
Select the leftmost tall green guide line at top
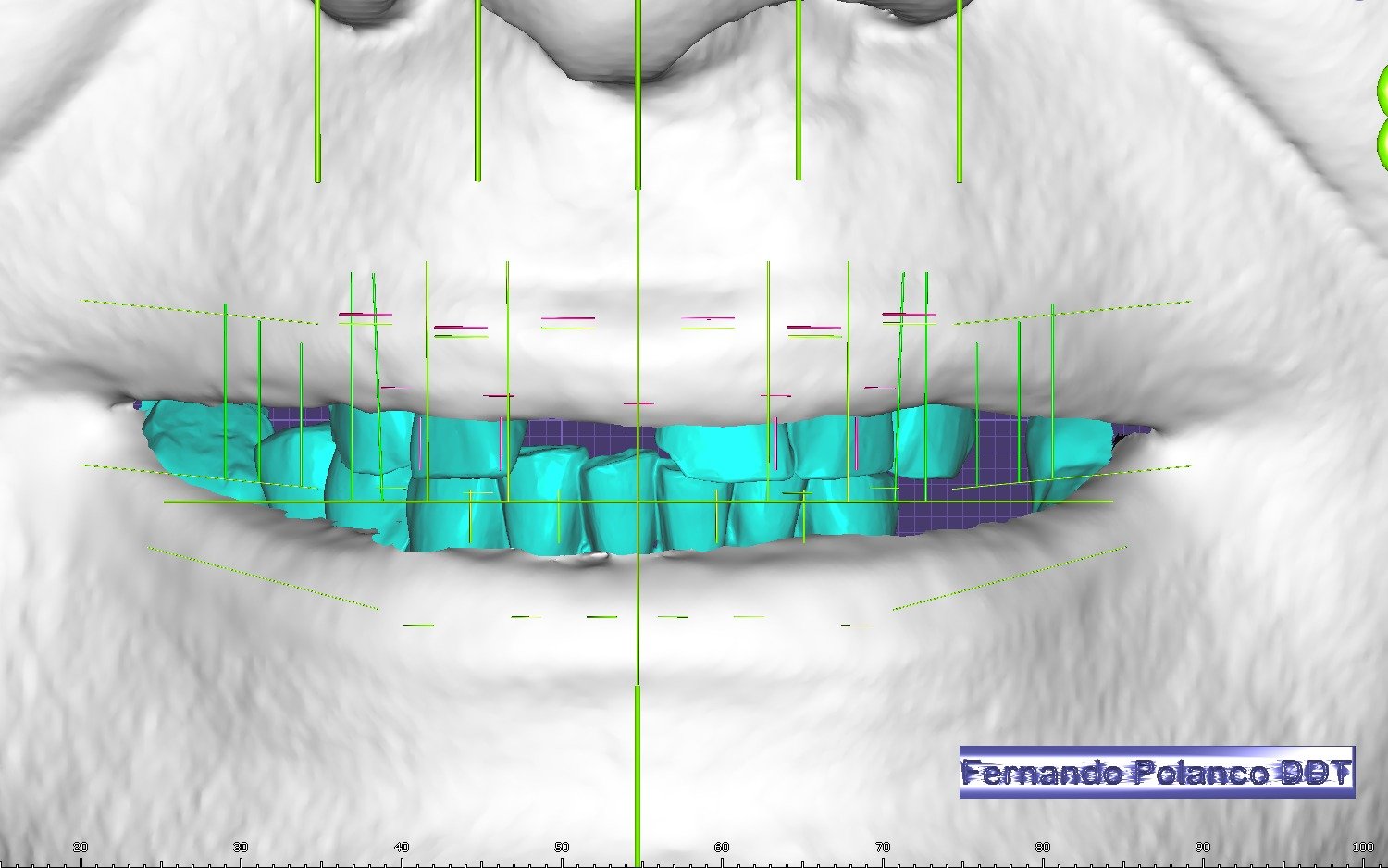(x=317, y=93)
